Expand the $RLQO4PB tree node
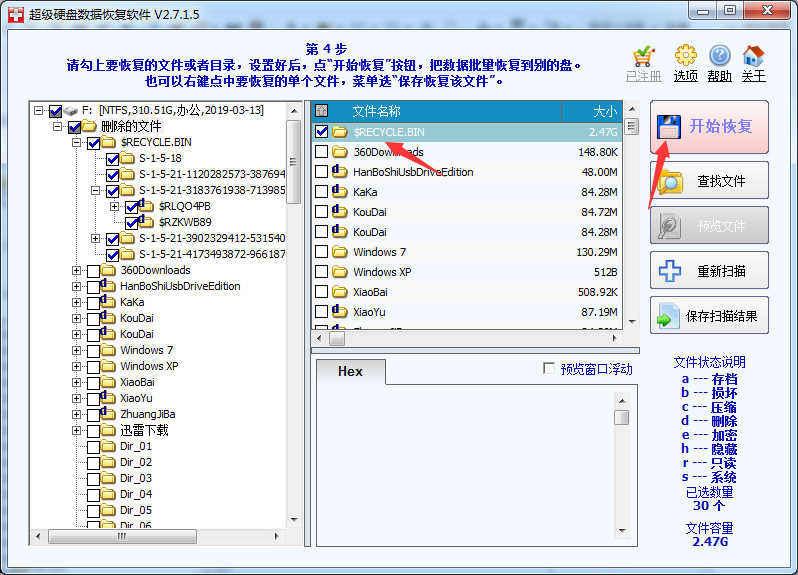The image size is (798, 575). (115, 207)
